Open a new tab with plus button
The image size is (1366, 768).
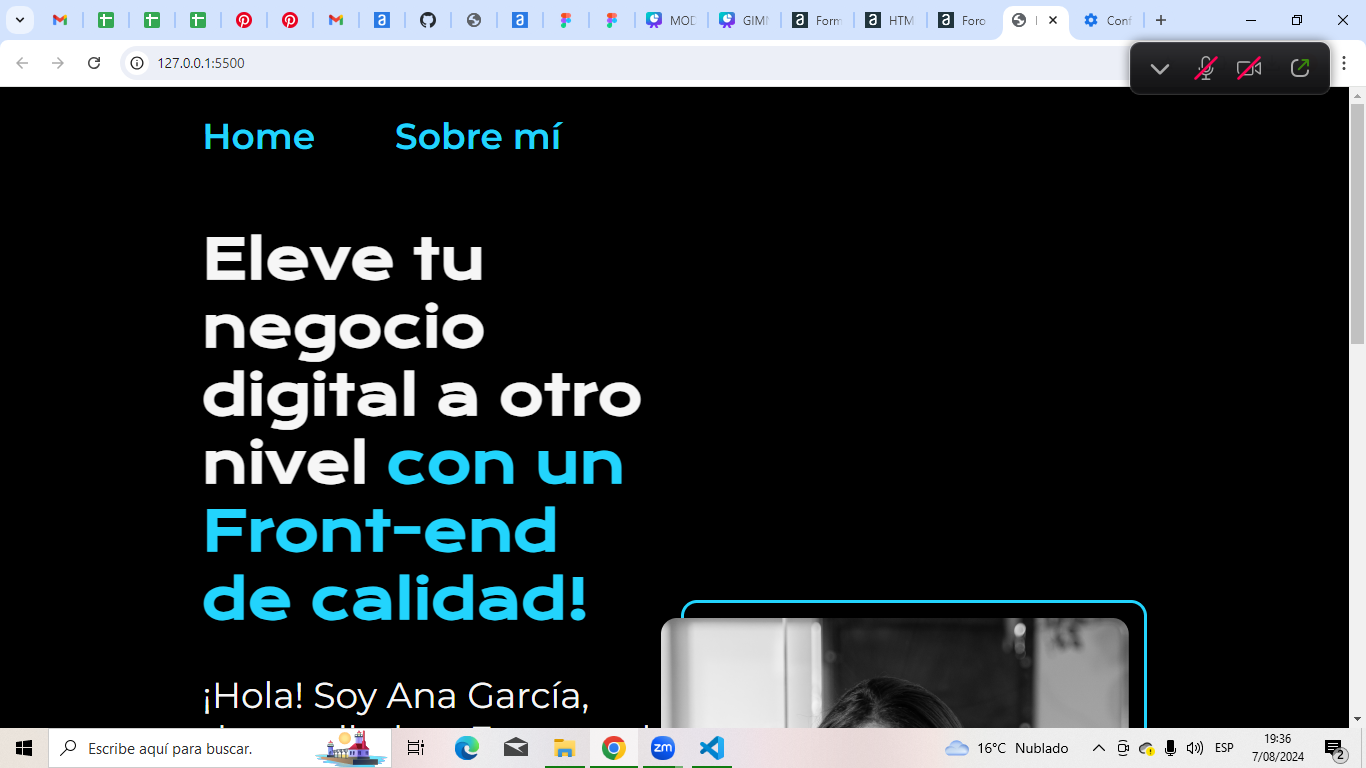pyautogui.click(x=1160, y=20)
